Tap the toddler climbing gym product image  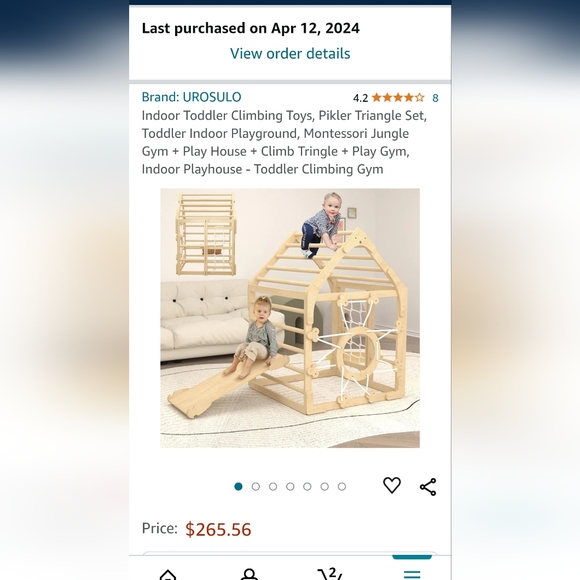click(290, 318)
